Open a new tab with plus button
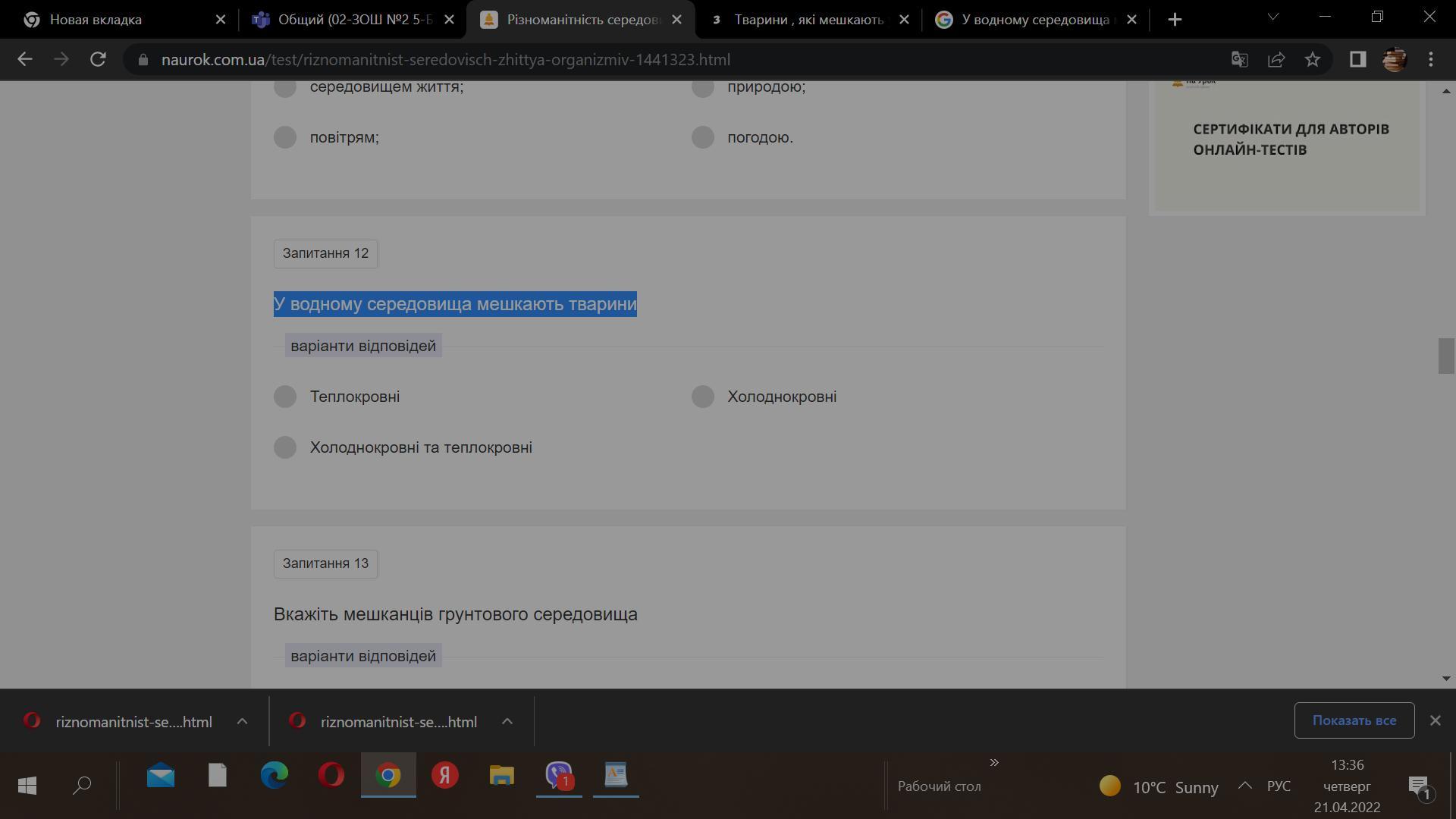 point(1175,20)
